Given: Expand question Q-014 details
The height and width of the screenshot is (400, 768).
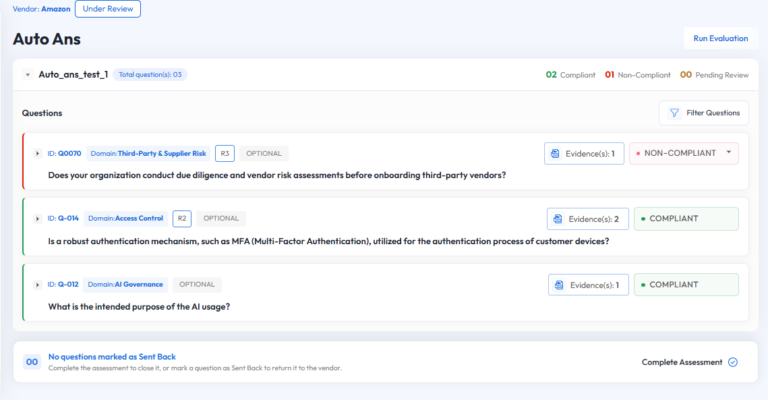Looking at the screenshot, I should tap(37, 219).
